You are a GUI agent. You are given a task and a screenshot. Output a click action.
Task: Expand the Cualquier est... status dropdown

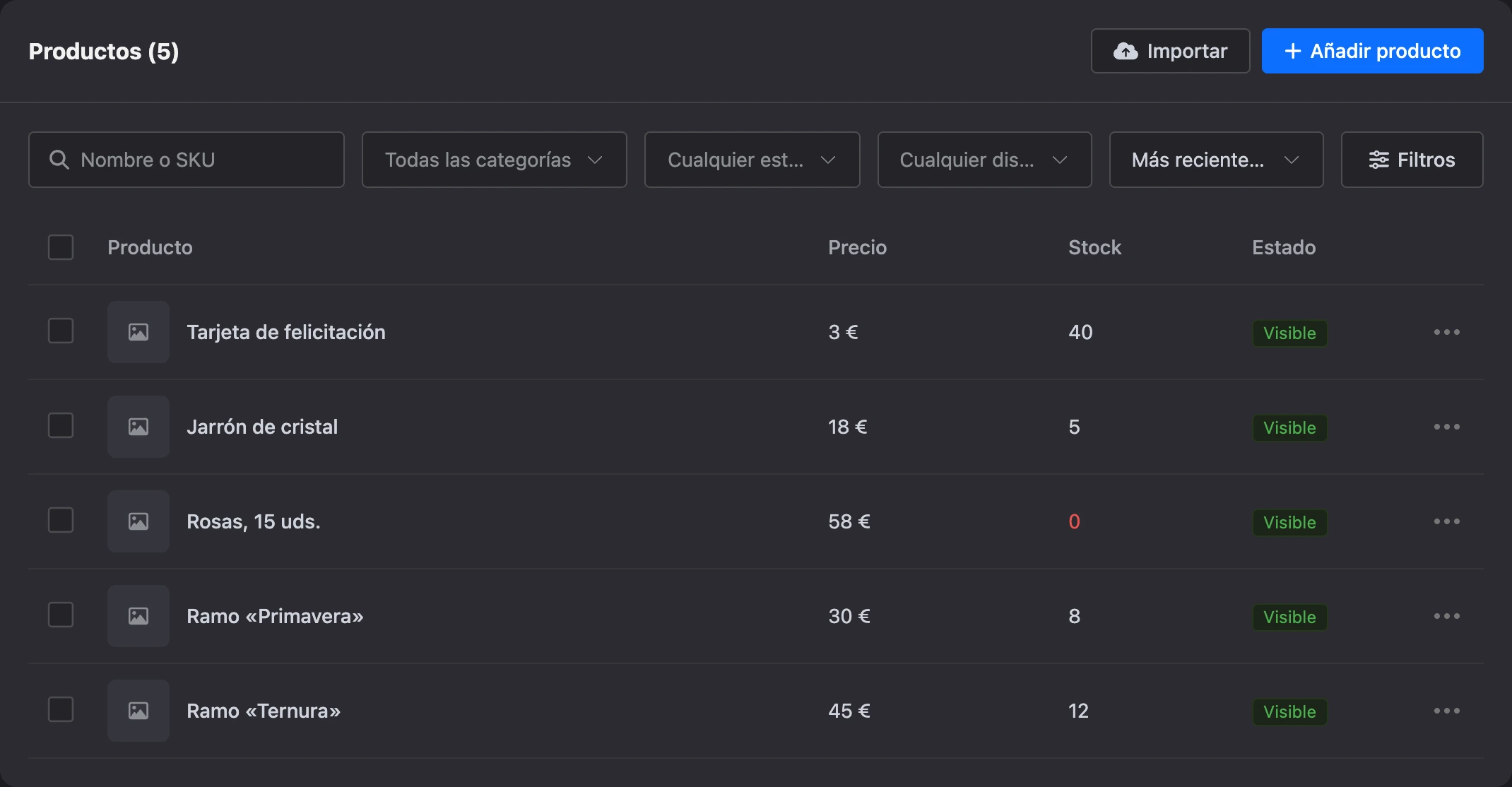(x=752, y=160)
